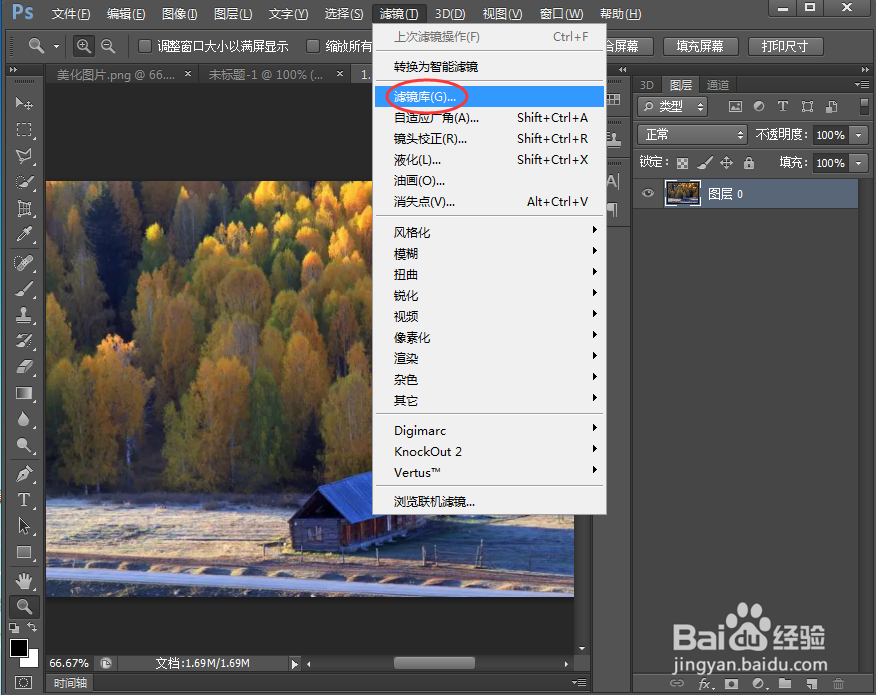Select the Brush tool
Screen dimensions: 876x695
pos(24,289)
